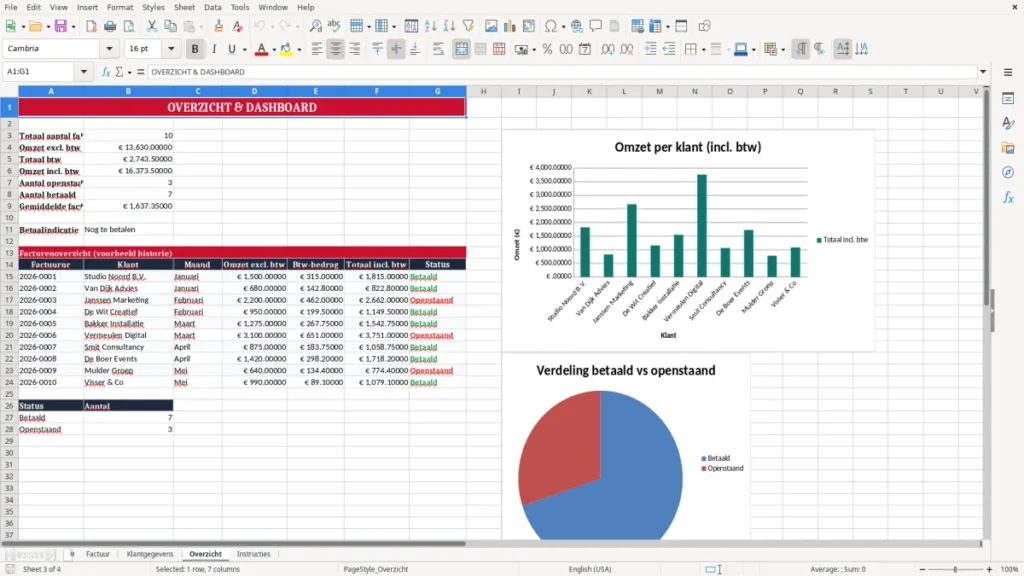Viewport: 1024px width, 576px height.
Task: Open the Data menu
Action: point(212,7)
